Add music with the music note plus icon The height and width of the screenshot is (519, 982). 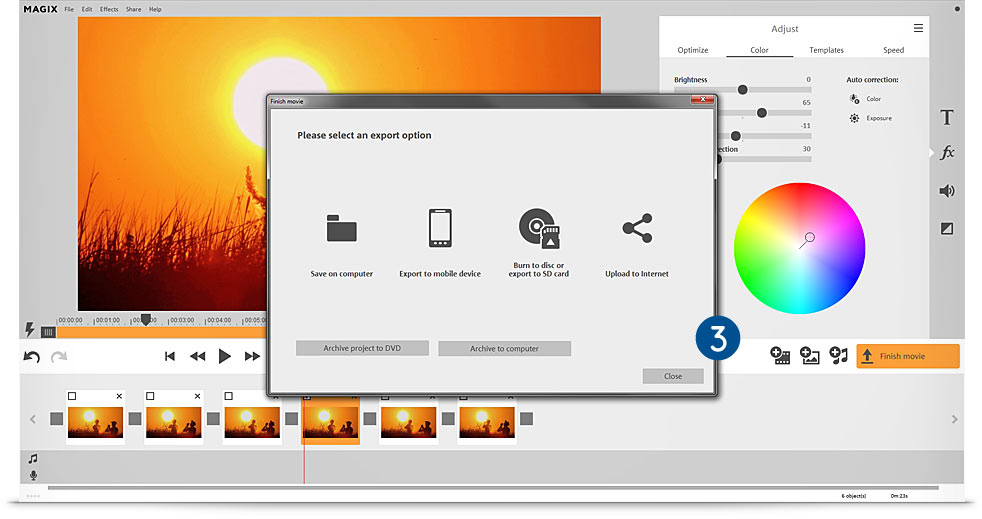click(x=838, y=356)
